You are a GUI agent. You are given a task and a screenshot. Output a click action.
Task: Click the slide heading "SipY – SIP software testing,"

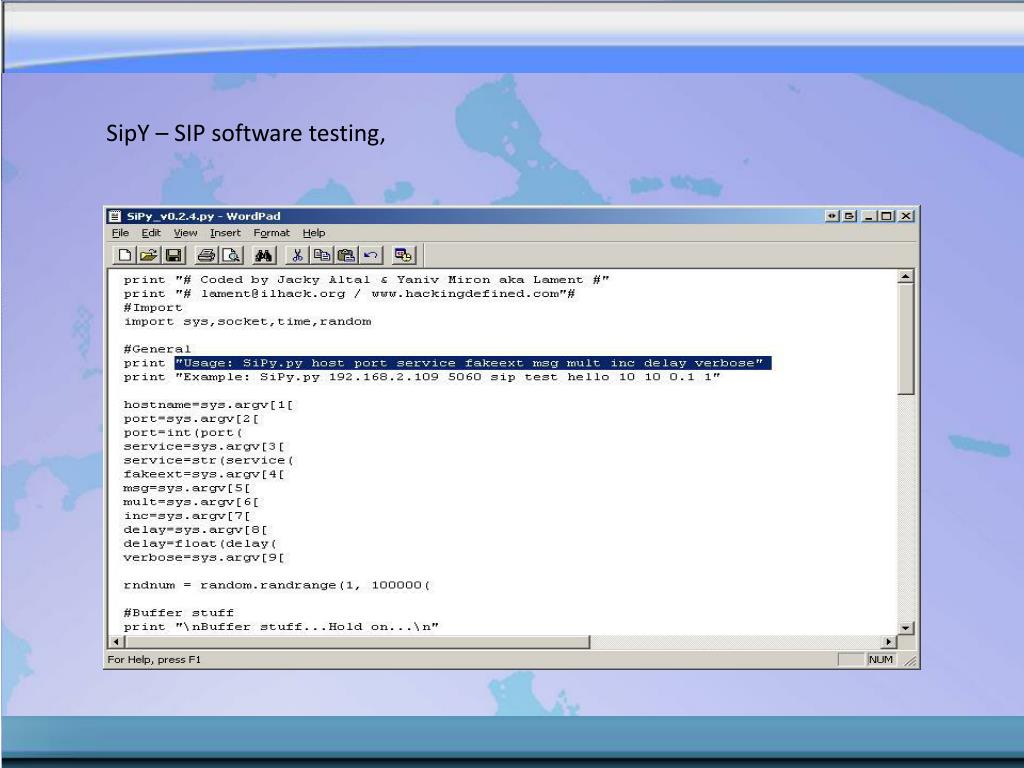click(x=246, y=133)
